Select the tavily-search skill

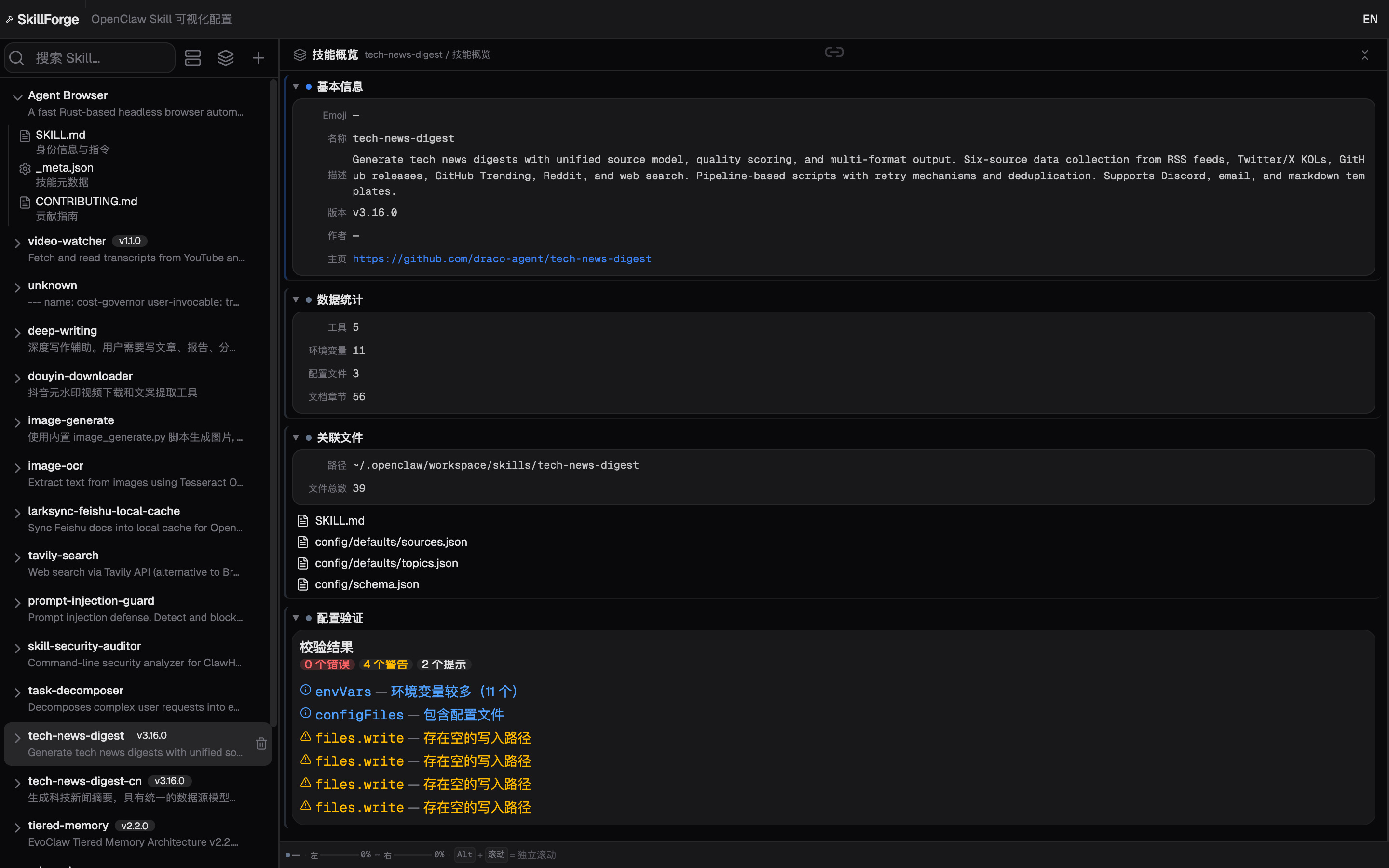click(x=63, y=556)
